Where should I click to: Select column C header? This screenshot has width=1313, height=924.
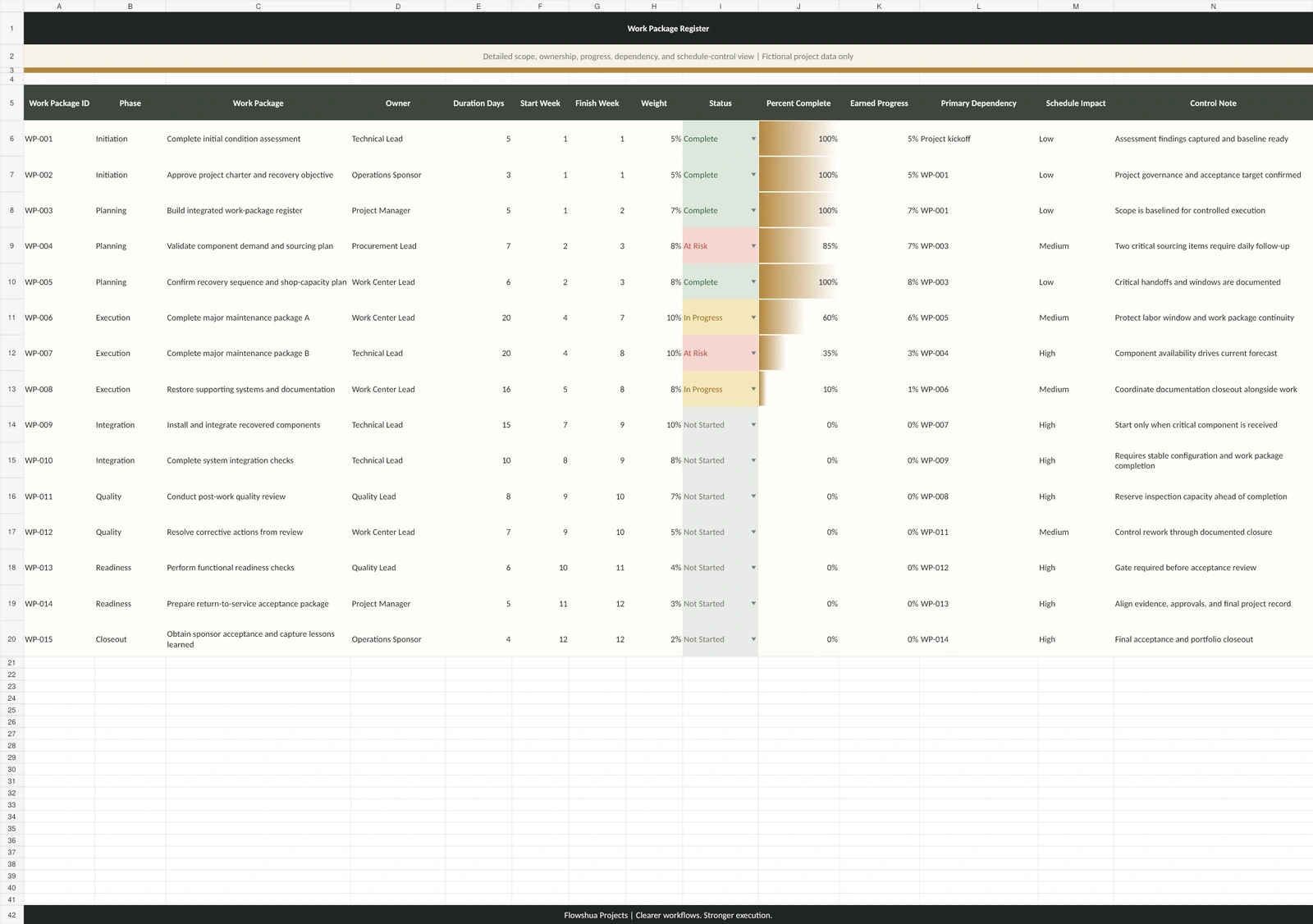coord(258,6)
